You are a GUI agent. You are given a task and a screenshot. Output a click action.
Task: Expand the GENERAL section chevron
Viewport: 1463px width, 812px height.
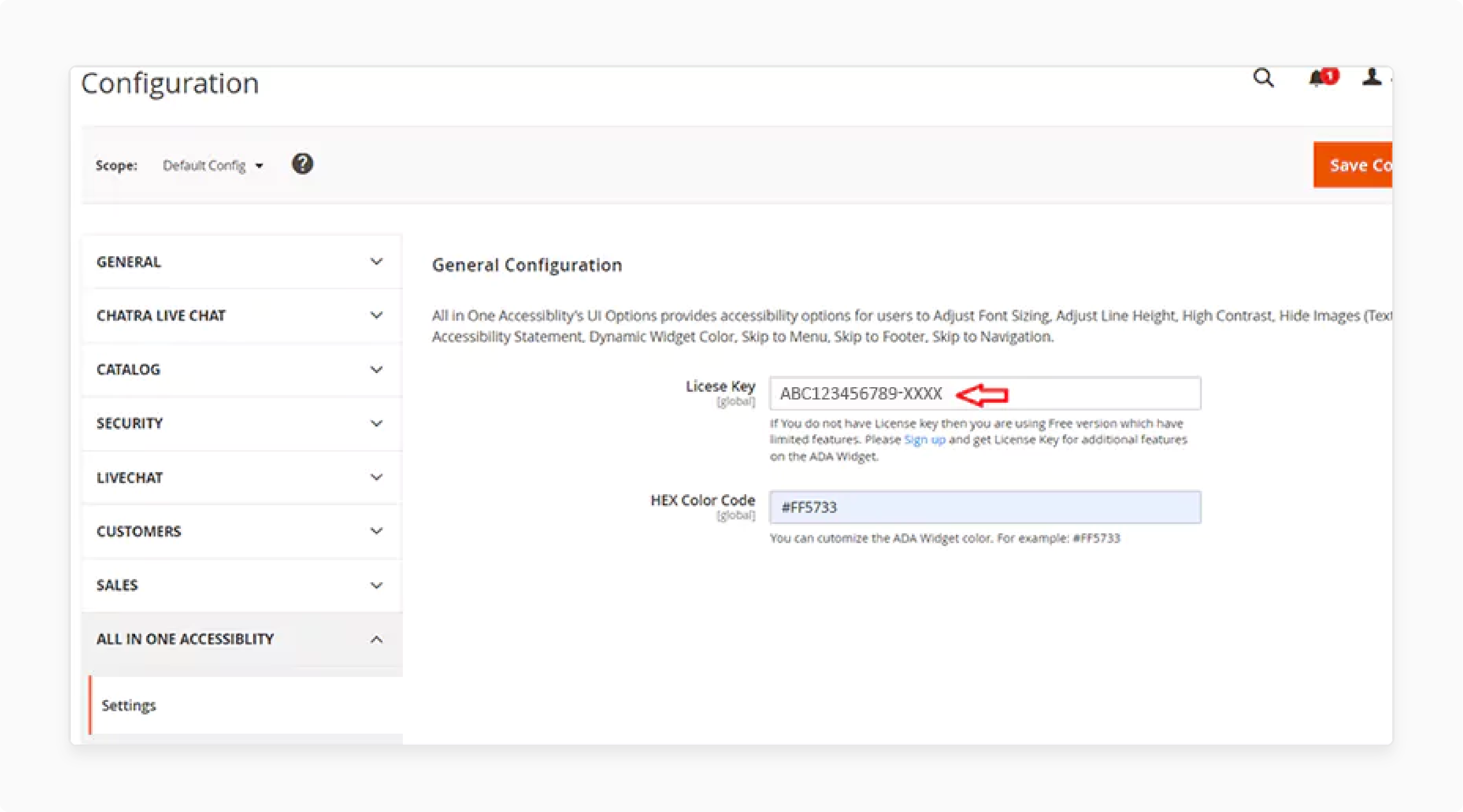point(376,262)
